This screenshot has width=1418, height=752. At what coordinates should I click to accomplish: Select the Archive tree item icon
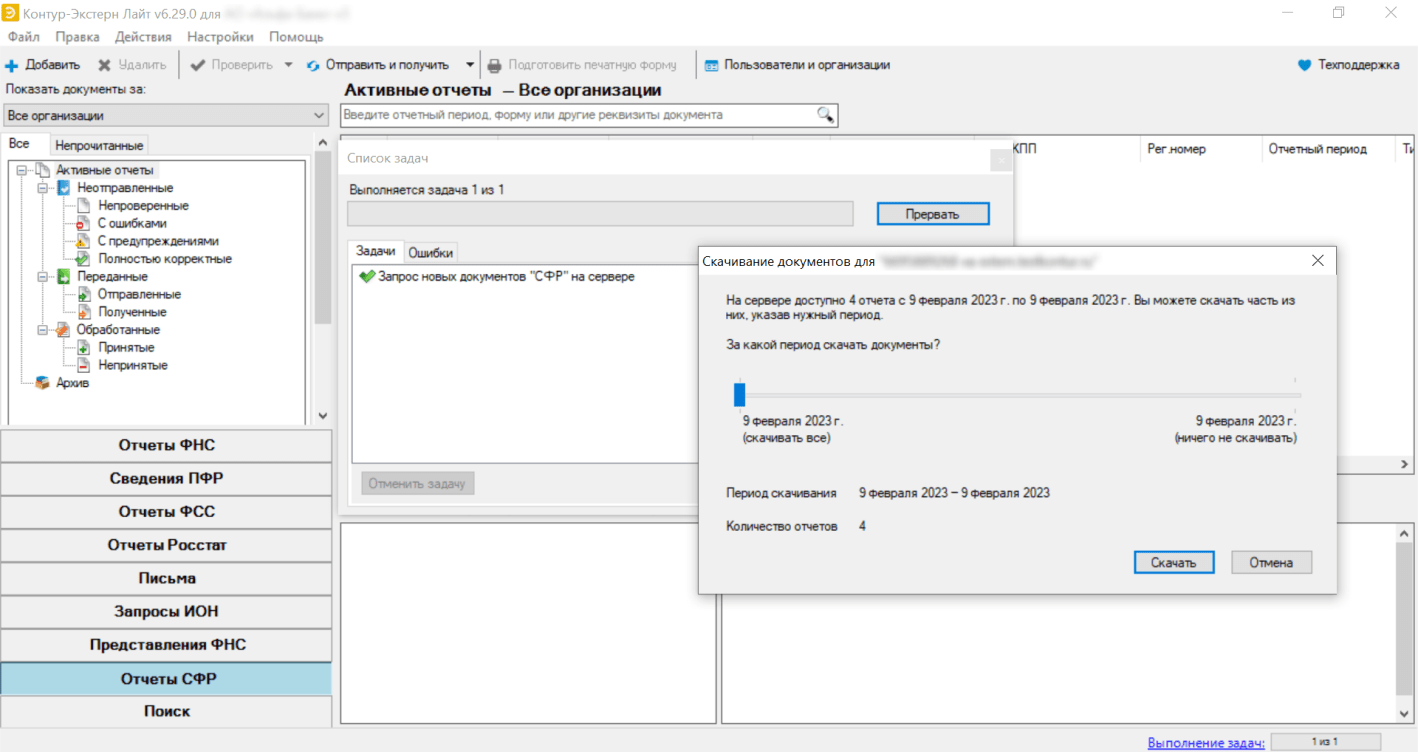tap(43, 383)
